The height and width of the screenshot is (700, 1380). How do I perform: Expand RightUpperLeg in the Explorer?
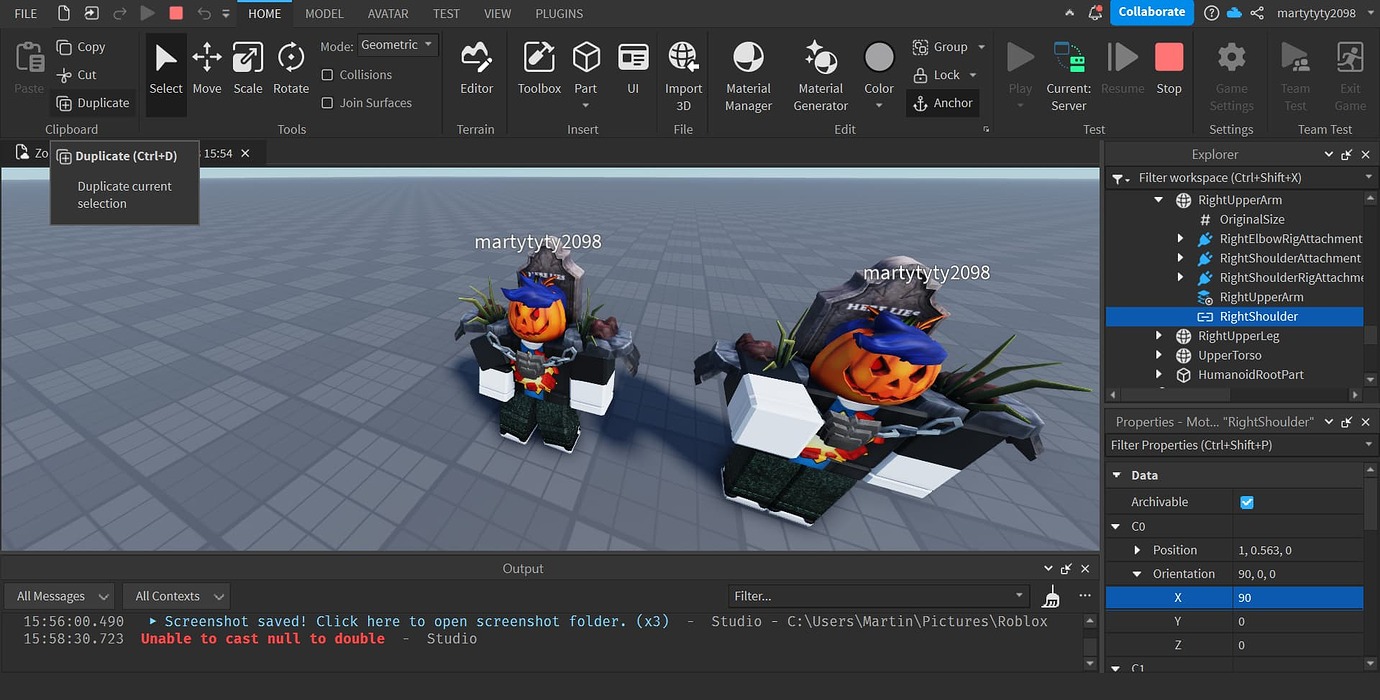(x=1158, y=335)
